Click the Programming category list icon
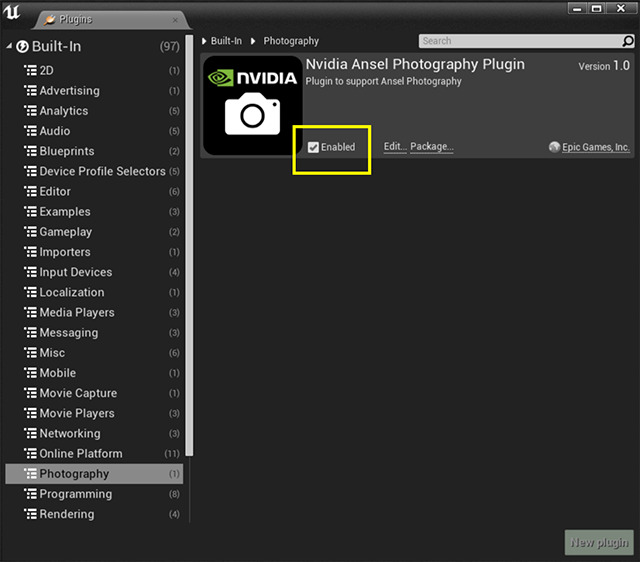Image resolution: width=640 pixels, height=562 pixels. click(x=31, y=494)
